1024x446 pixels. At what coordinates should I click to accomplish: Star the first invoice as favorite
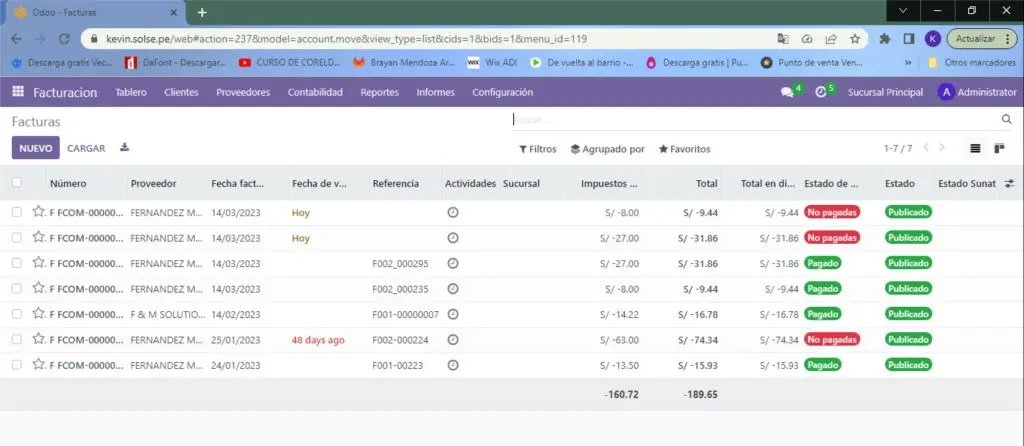pos(38,212)
